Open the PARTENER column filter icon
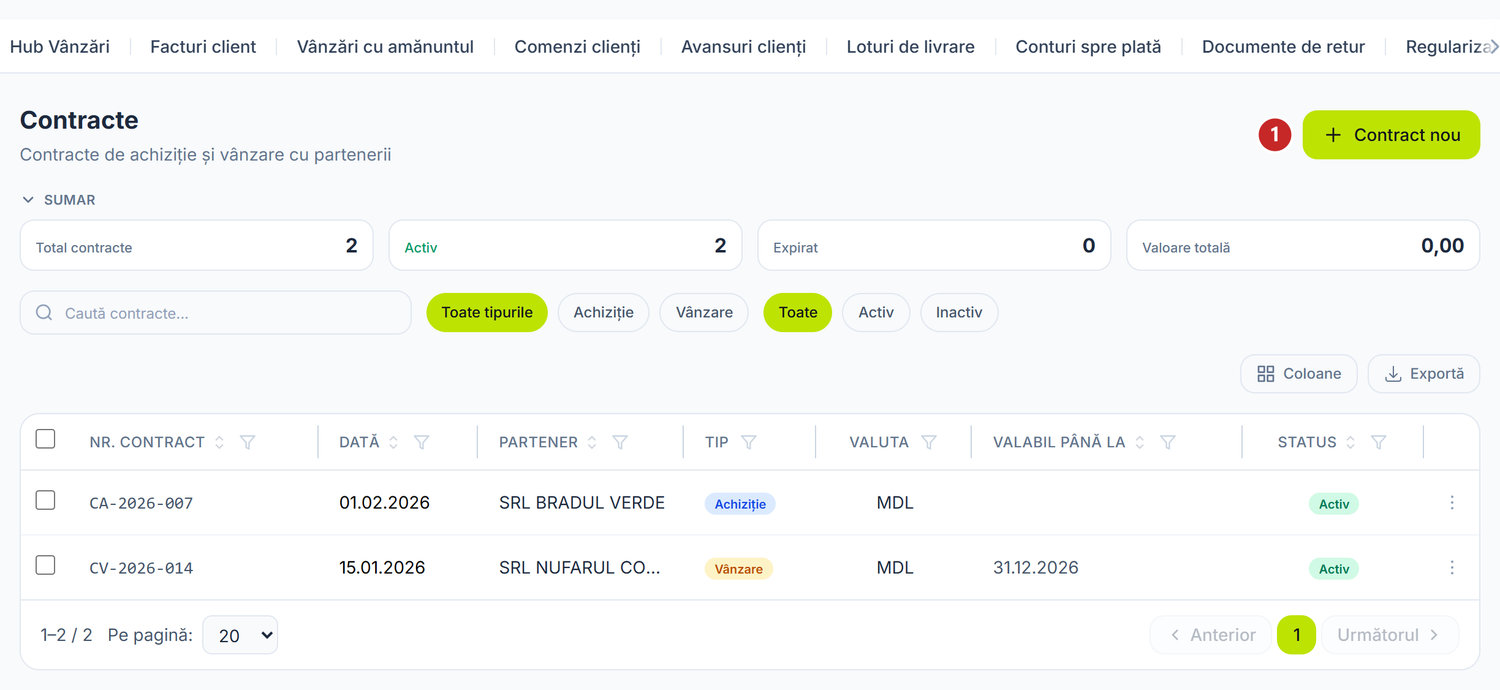1500x690 pixels. [x=620, y=442]
